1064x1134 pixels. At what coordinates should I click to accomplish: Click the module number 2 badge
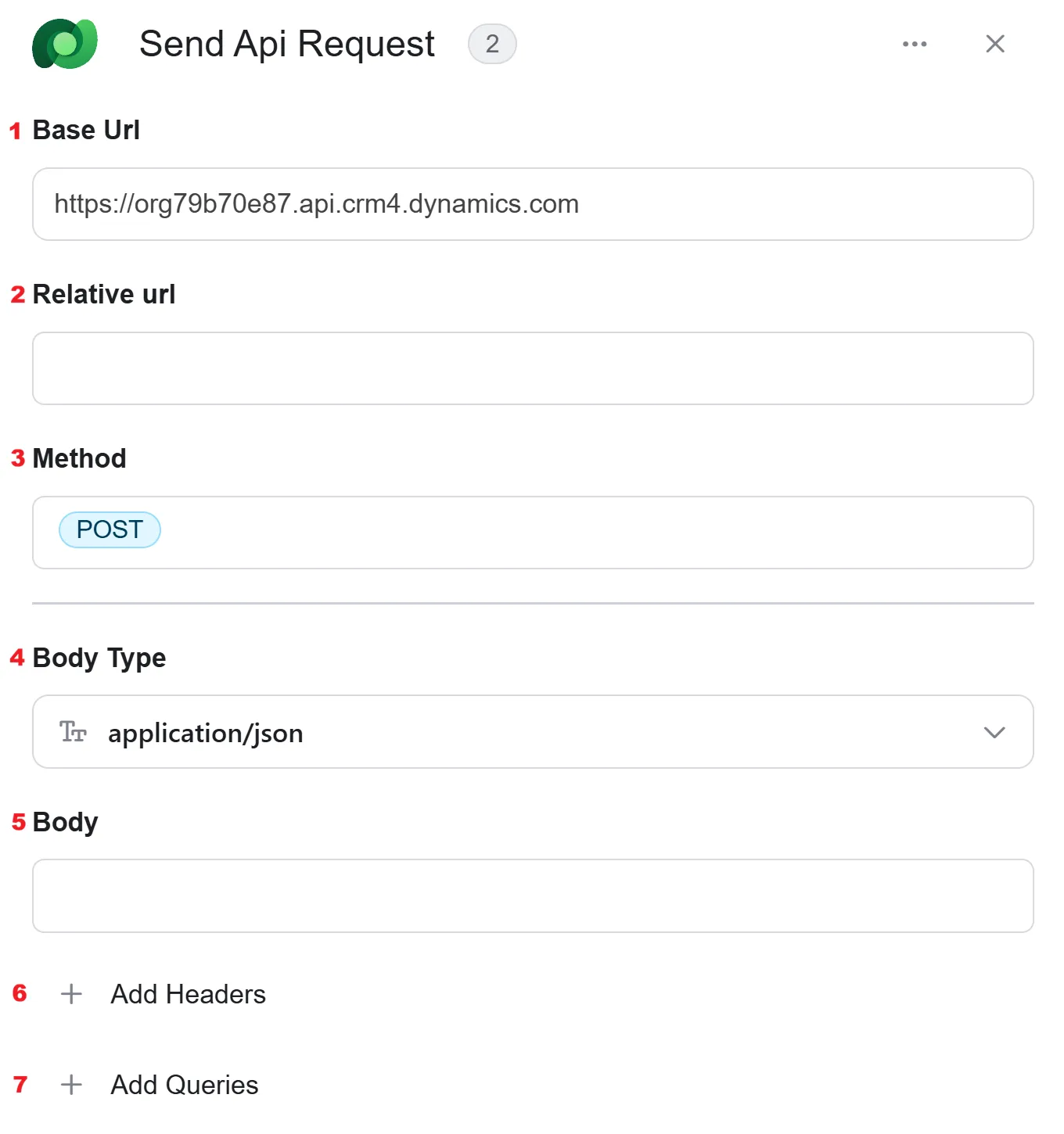pyautogui.click(x=492, y=44)
